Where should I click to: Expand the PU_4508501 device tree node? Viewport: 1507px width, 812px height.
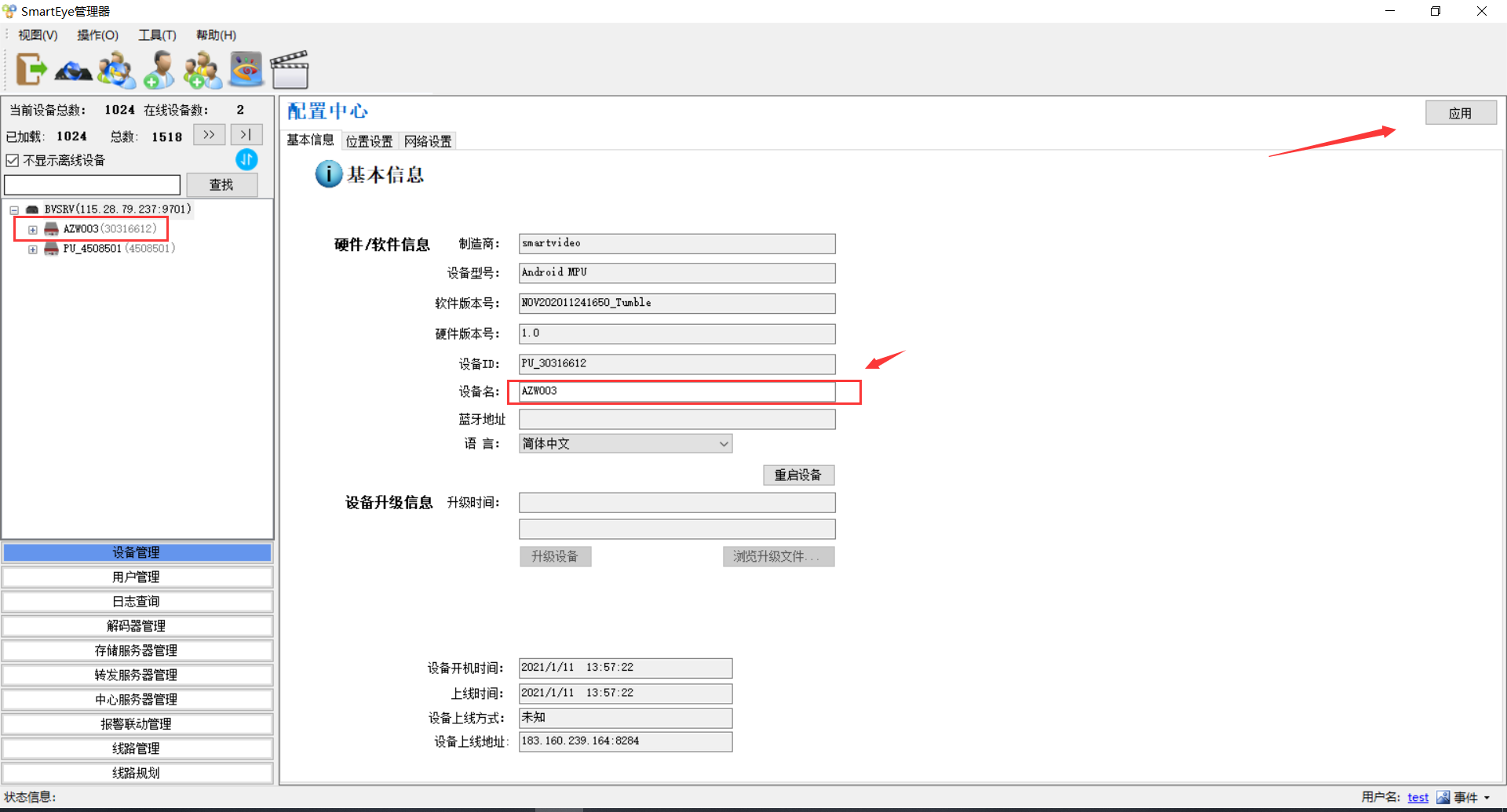[33, 249]
